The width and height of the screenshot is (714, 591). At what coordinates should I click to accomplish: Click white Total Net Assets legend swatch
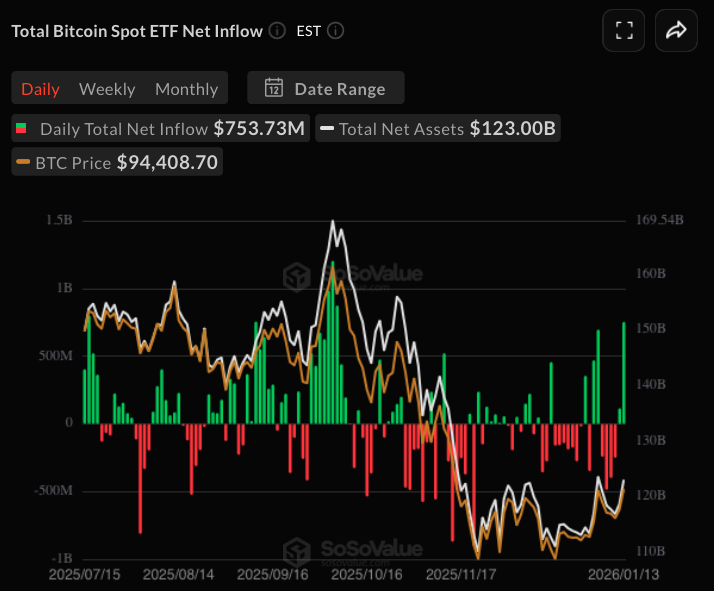click(327, 128)
